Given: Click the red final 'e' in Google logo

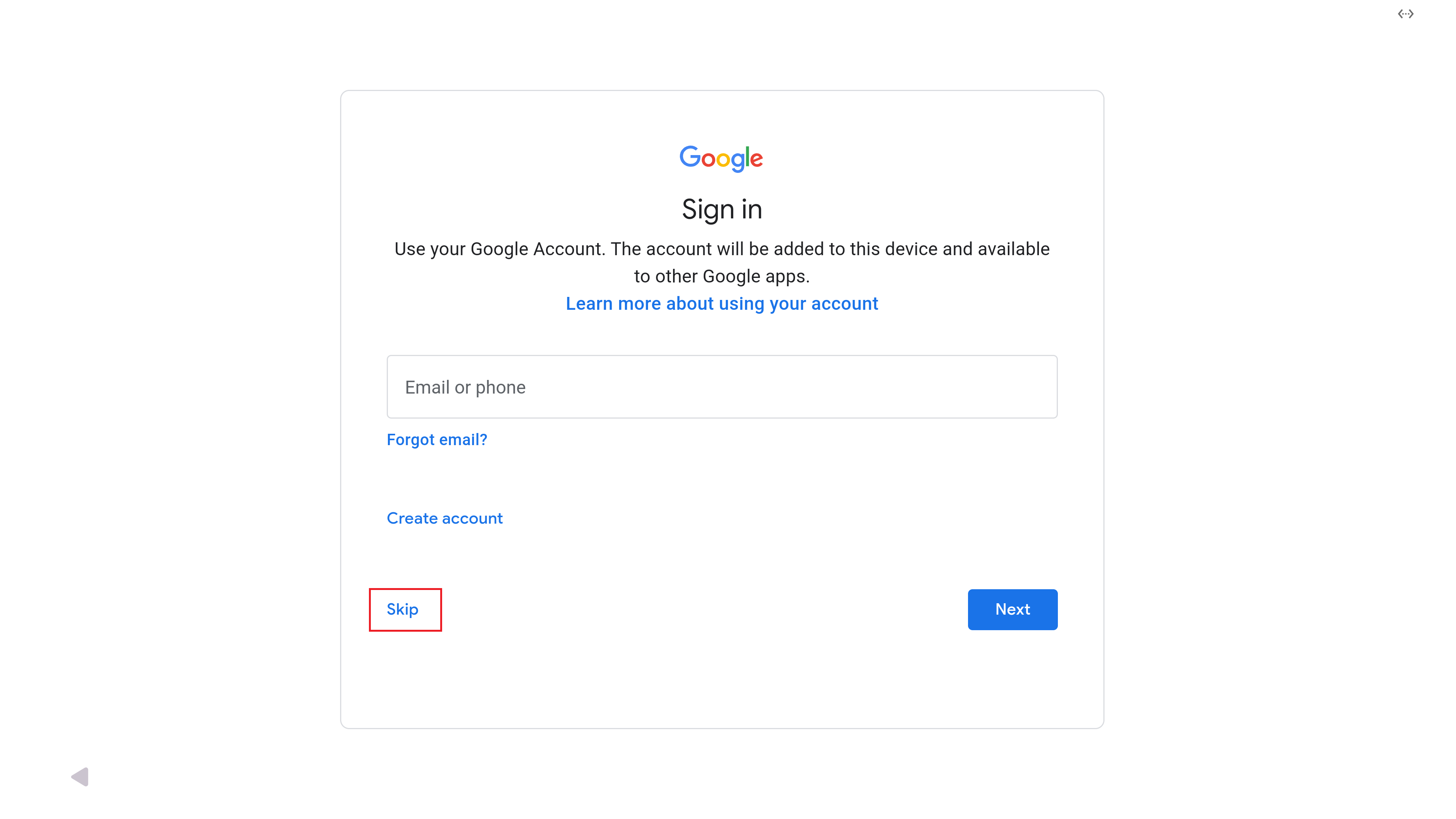Looking at the screenshot, I should coord(756,160).
